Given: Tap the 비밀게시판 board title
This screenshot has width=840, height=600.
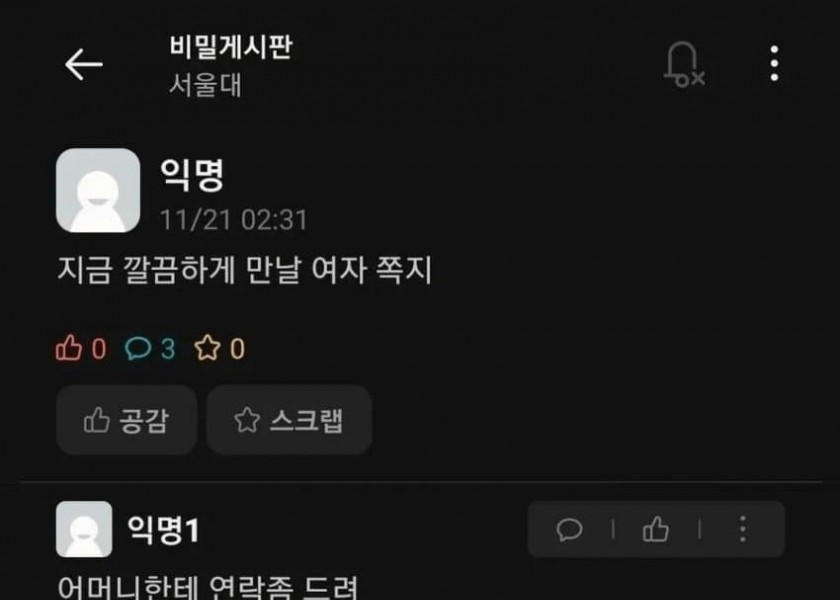Looking at the screenshot, I should (231, 47).
